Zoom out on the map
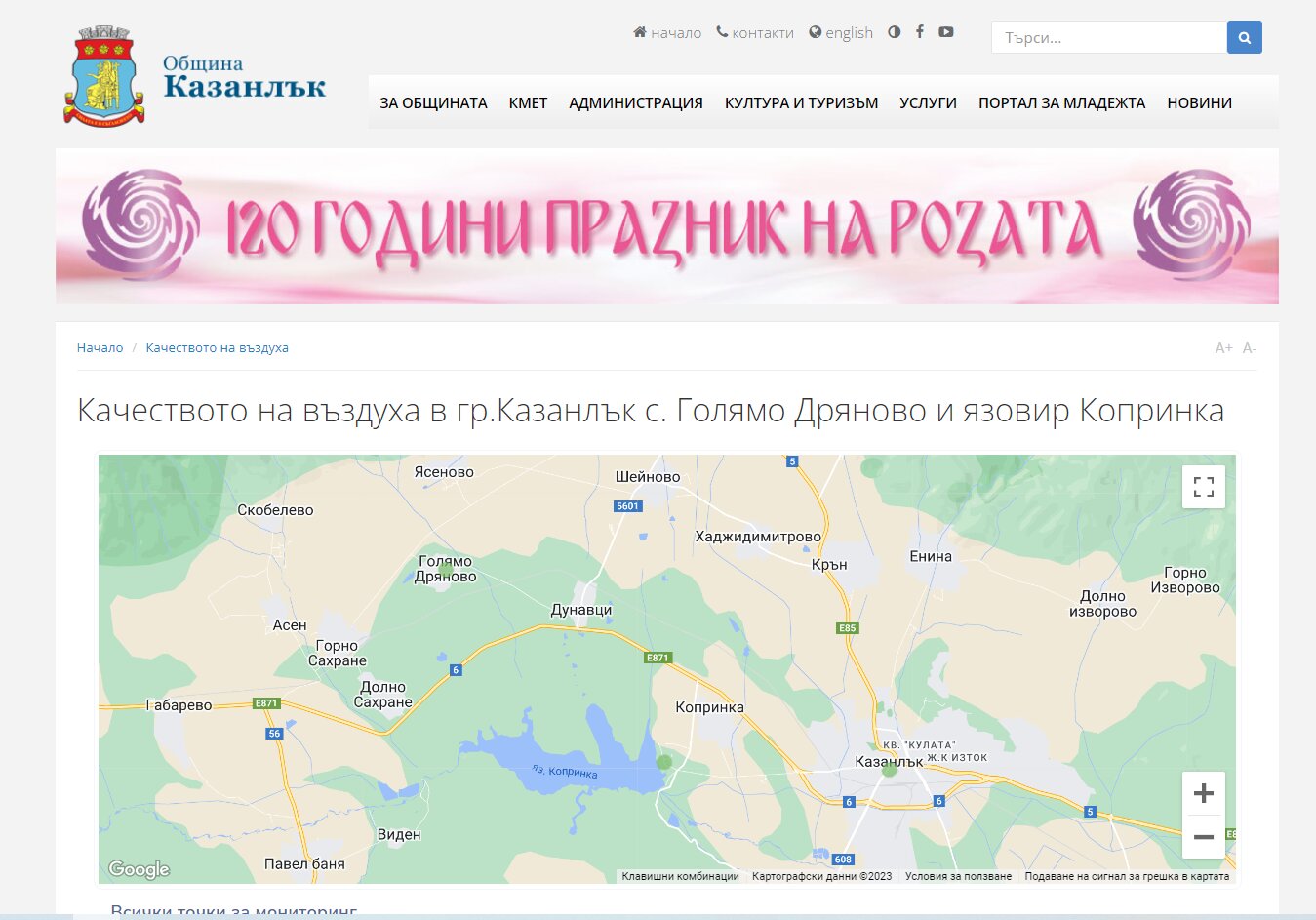The image size is (1316, 920). pos(1203,837)
